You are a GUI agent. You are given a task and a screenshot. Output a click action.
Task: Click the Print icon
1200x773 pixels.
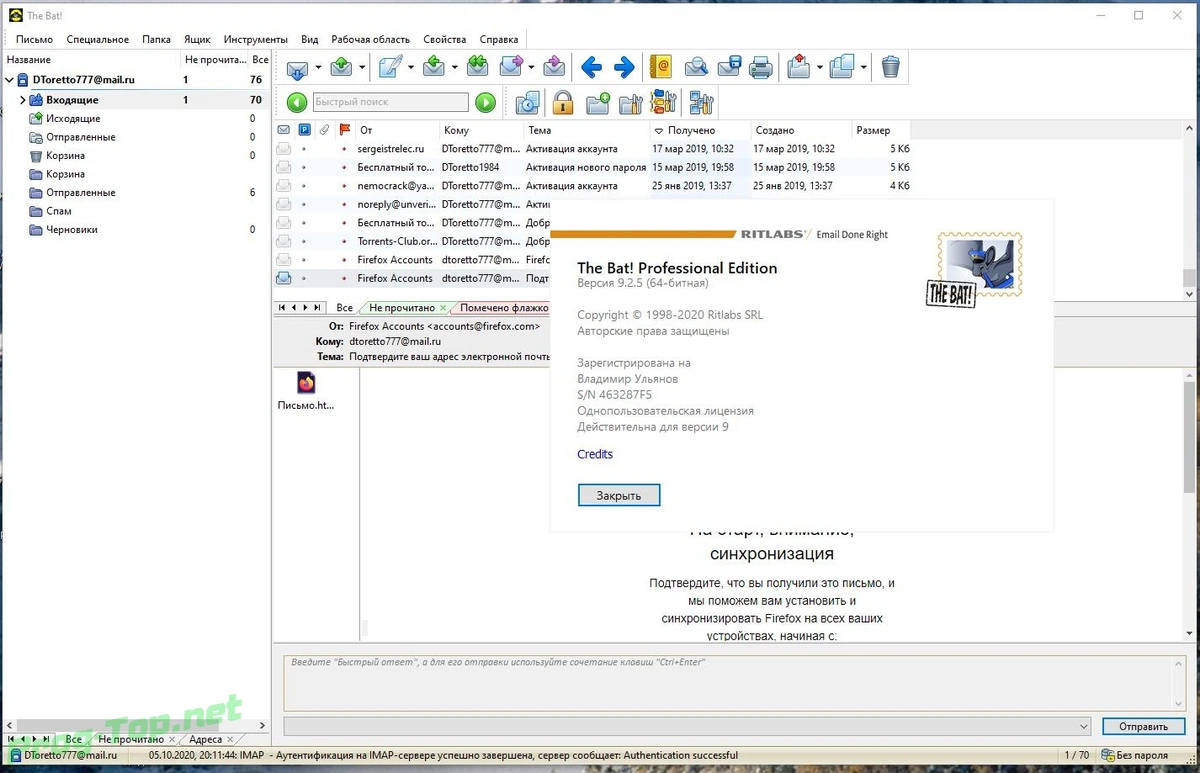(x=761, y=68)
